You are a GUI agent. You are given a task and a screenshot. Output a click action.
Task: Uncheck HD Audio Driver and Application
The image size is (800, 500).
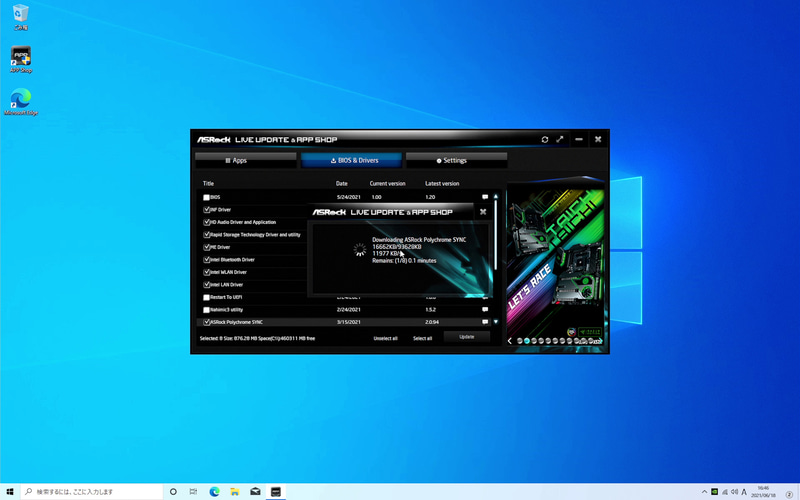pos(207,222)
